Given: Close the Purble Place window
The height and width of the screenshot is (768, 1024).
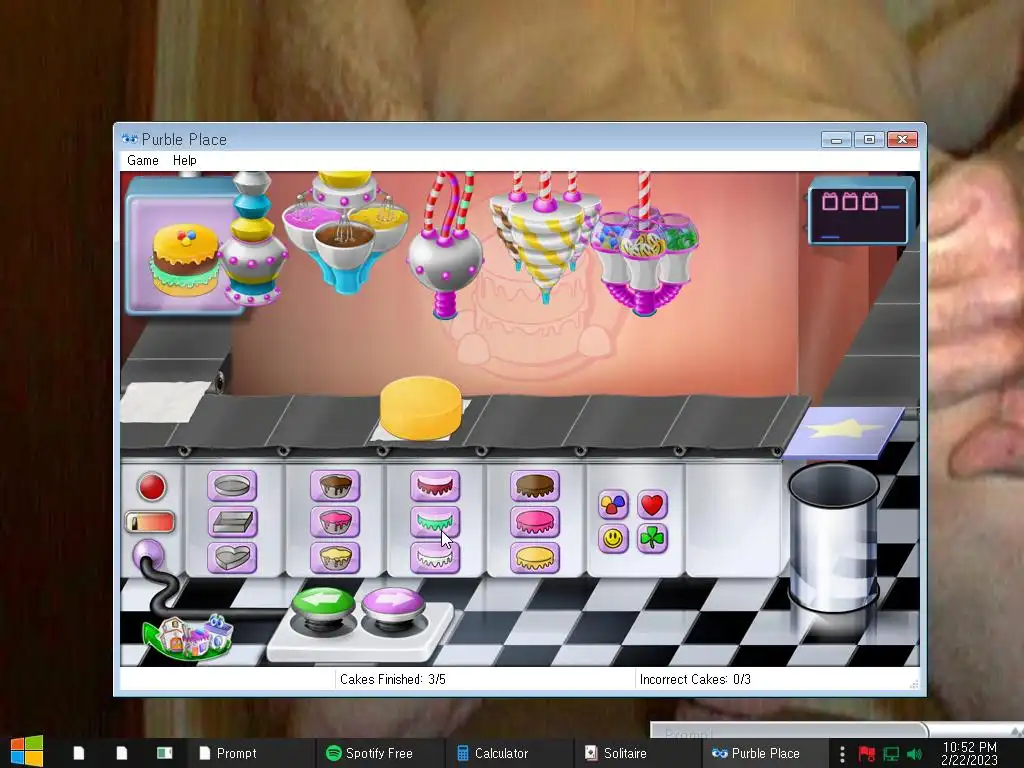Looking at the screenshot, I should [x=903, y=139].
